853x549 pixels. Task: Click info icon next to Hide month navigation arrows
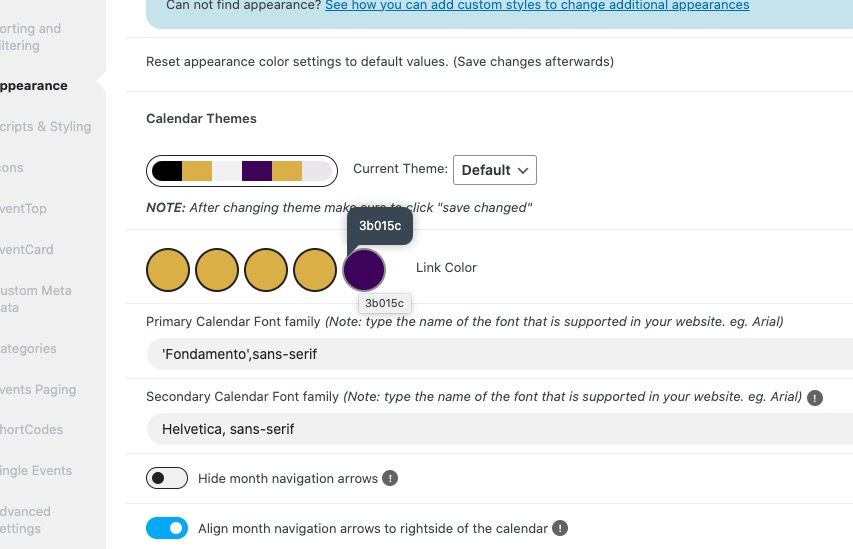(390, 478)
